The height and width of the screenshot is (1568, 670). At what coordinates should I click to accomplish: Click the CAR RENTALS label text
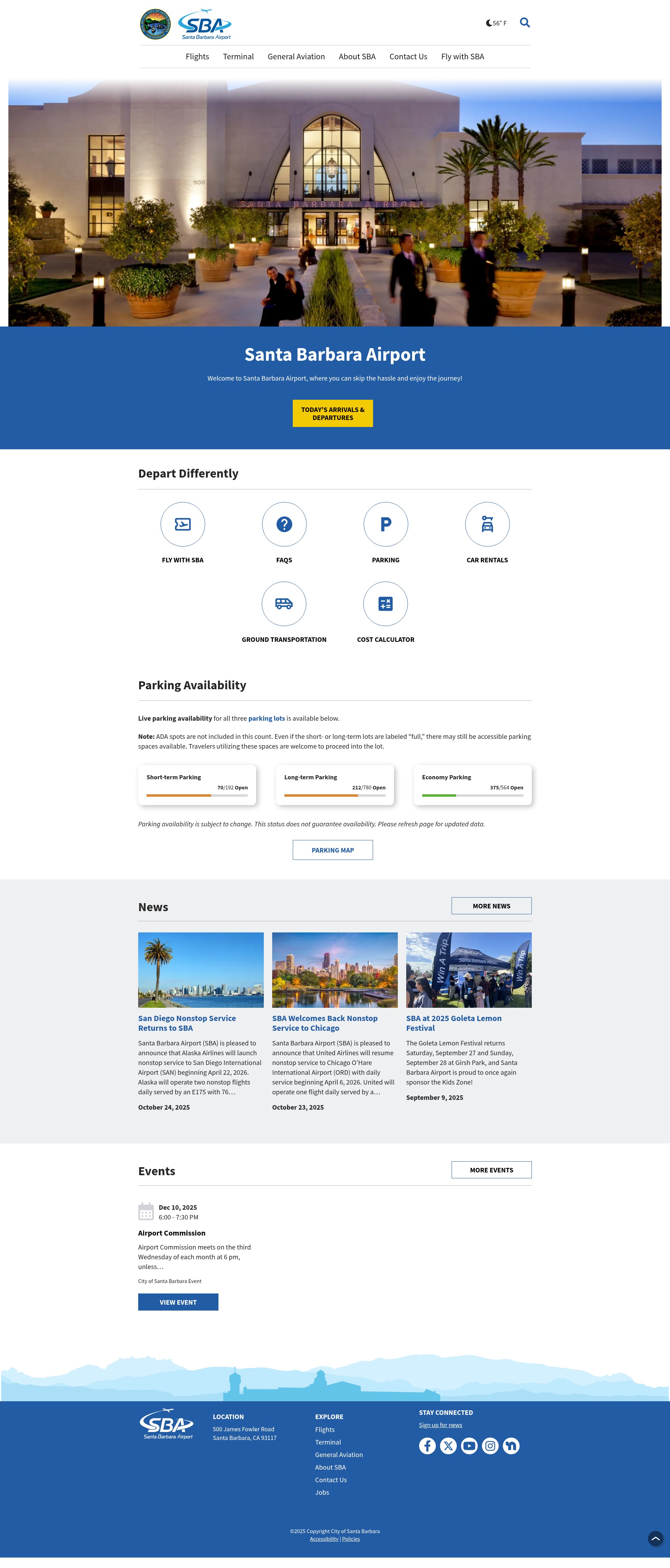(x=487, y=560)
